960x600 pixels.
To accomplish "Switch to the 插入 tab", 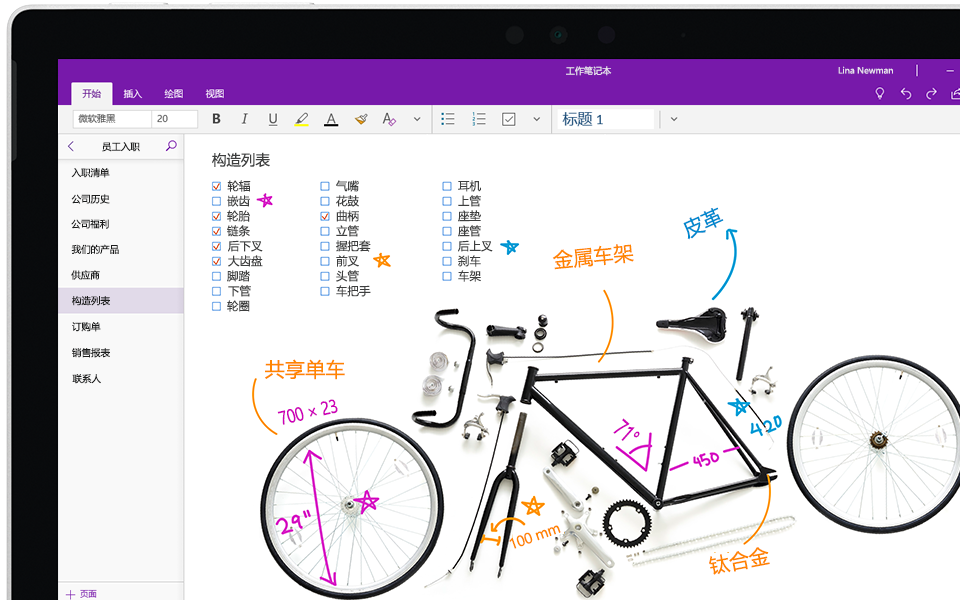I will click(x=132, y=94).
